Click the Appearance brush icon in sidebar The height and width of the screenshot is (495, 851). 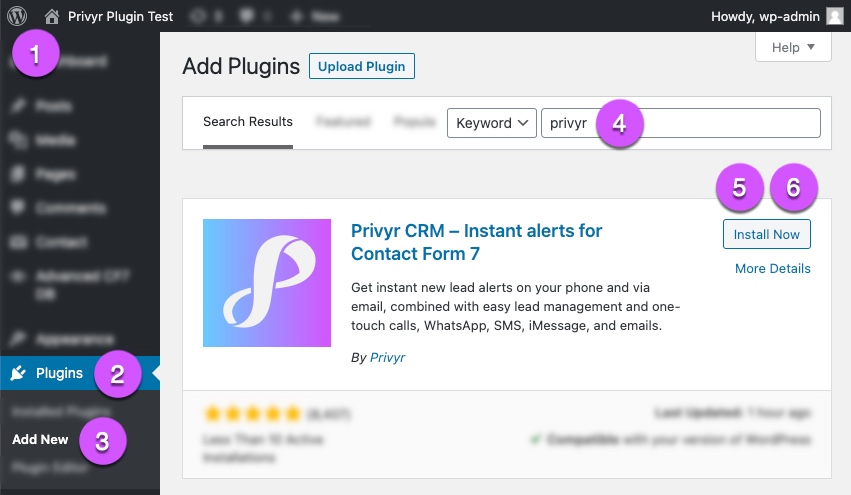pyautogui.click(x=17, y=339)
